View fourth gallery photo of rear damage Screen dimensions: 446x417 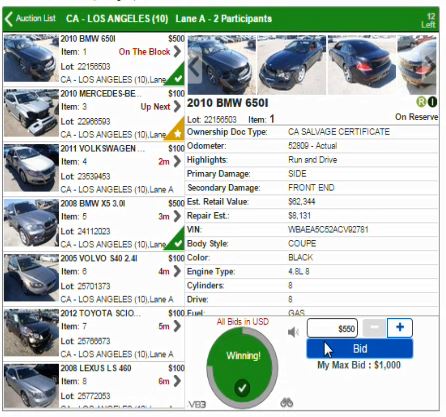[417, 65]
